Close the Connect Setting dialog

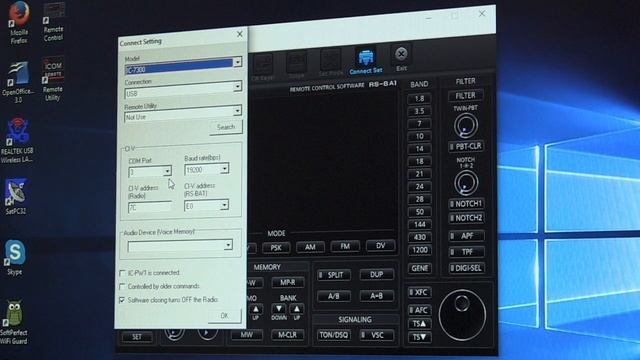point(240,34)
